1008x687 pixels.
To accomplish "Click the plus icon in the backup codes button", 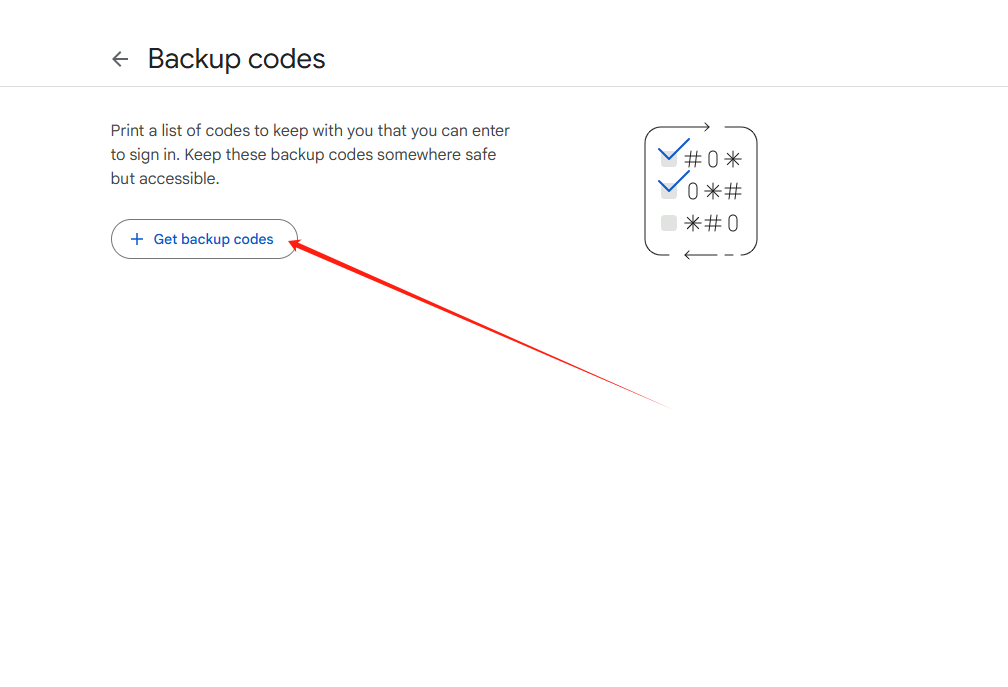I will click(x=137, y=239).
